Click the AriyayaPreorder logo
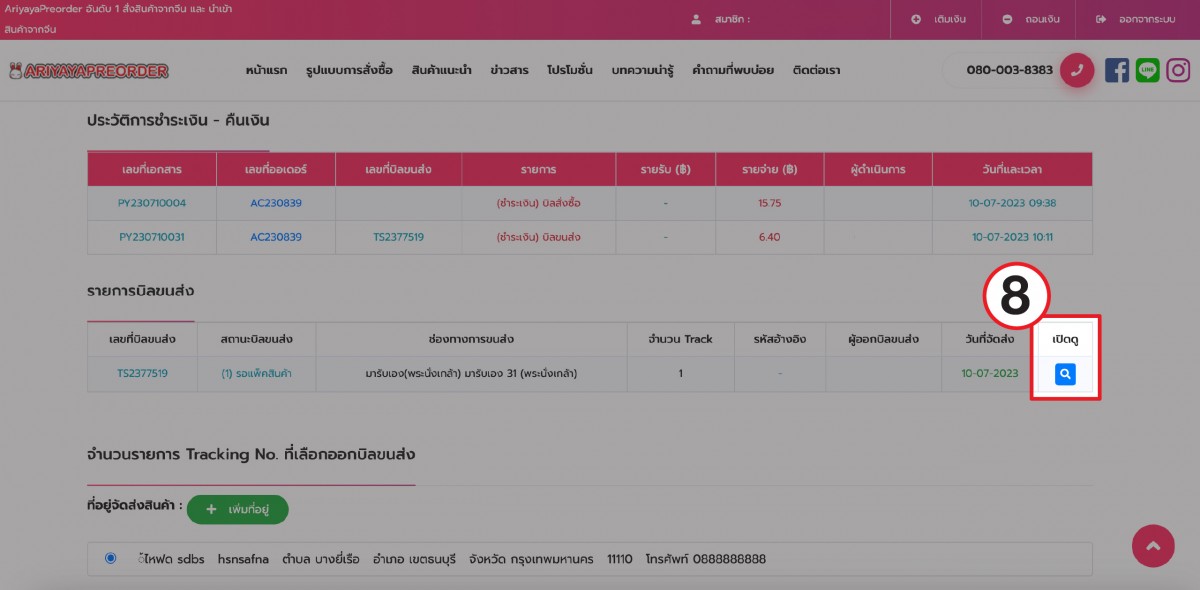 click(88, 71)
